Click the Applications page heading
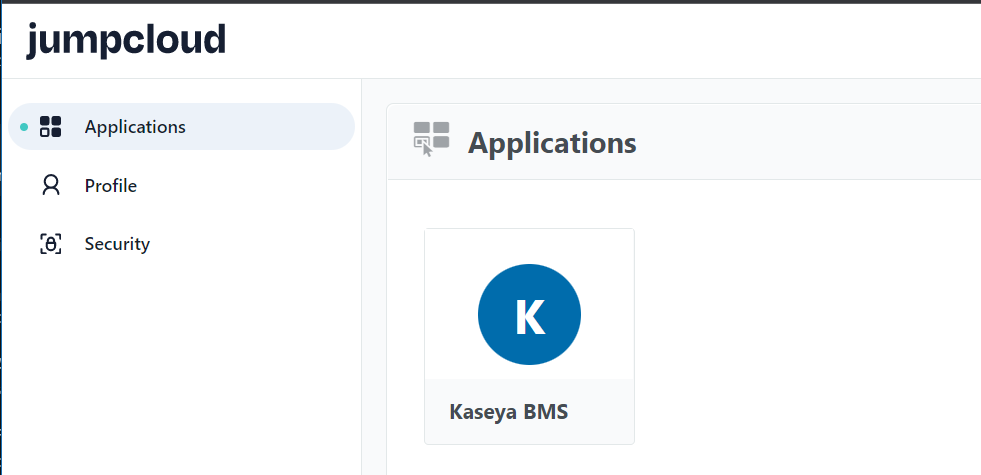981x475 pixels. (552, 143)
